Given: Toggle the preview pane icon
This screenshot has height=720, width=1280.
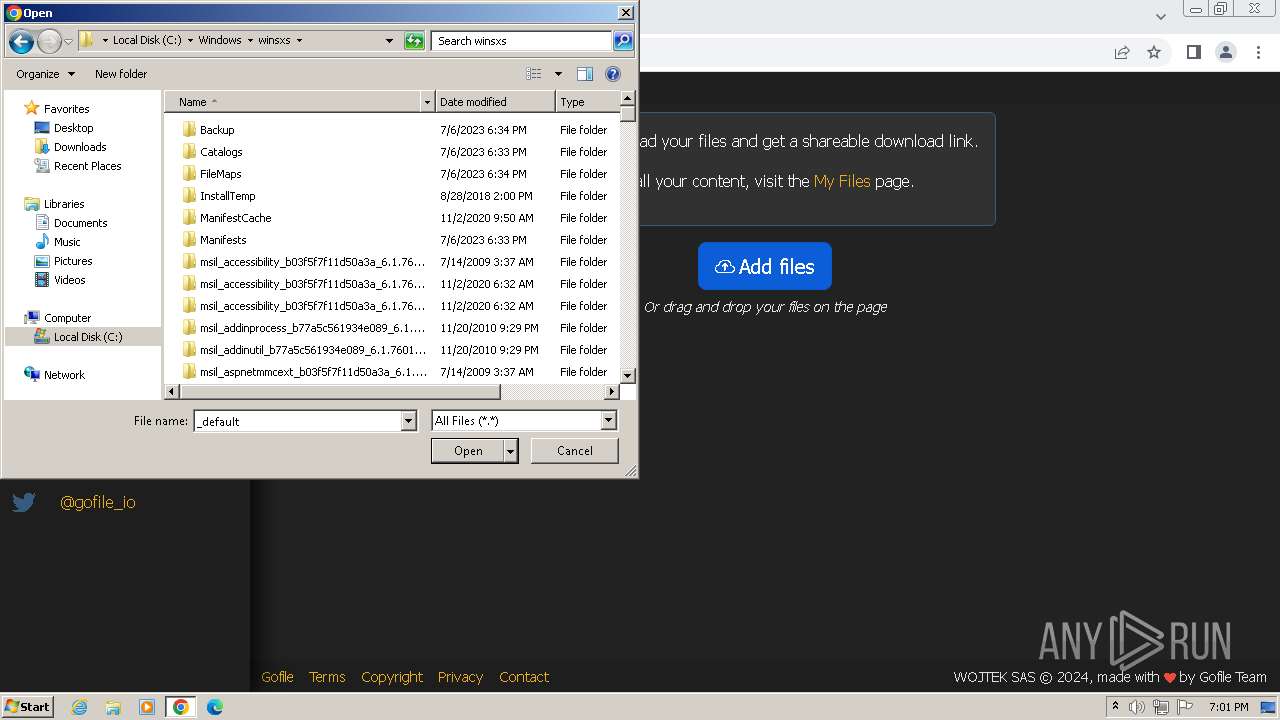Looking at the screenshot, I should (x=585, y=74).
